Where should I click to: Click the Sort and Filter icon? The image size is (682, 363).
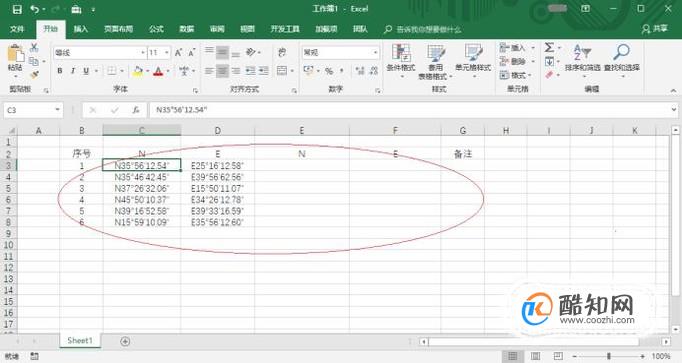(x=582, y=52)
